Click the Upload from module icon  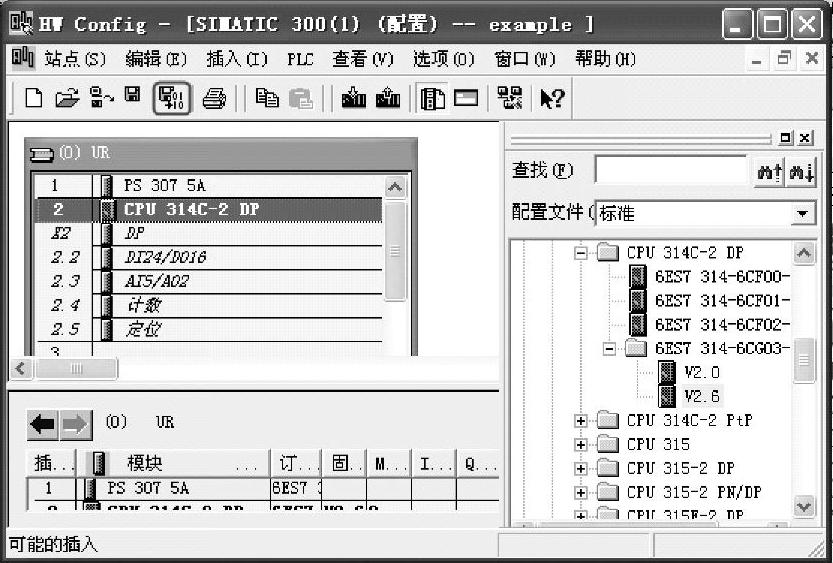pyautogui.click(x=388, y=98)
